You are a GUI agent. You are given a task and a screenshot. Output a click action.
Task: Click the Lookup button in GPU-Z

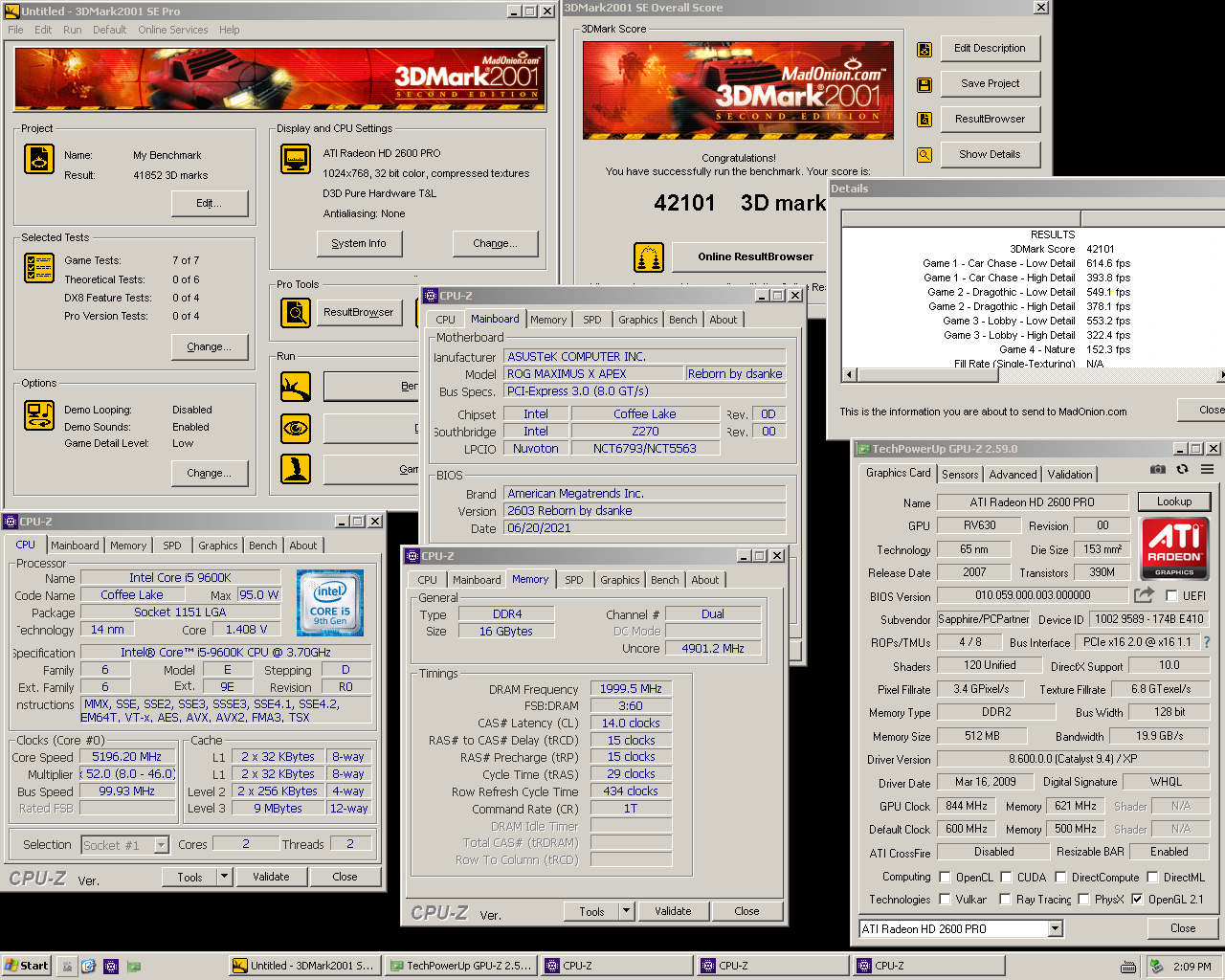(x=1174, y=501)
